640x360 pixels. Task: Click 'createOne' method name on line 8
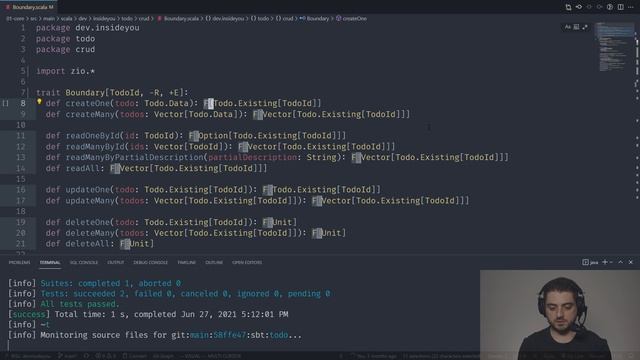pos(87,103)
